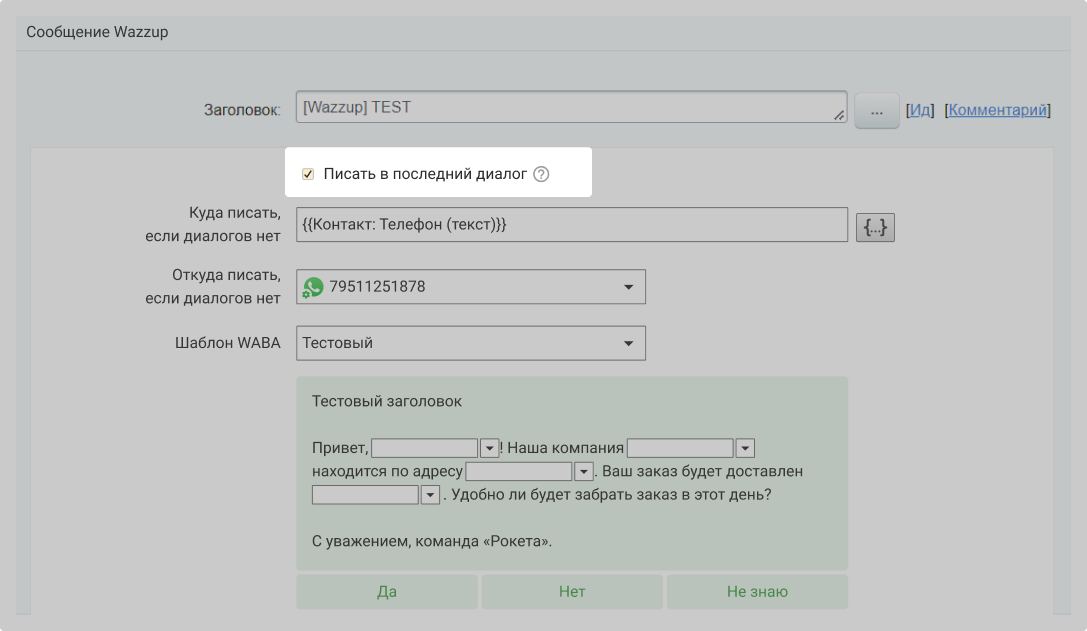Screen dimensions: 1087x631
Task: Open variable dropdown after 'Привет,'
Action: tap(489, 448)
